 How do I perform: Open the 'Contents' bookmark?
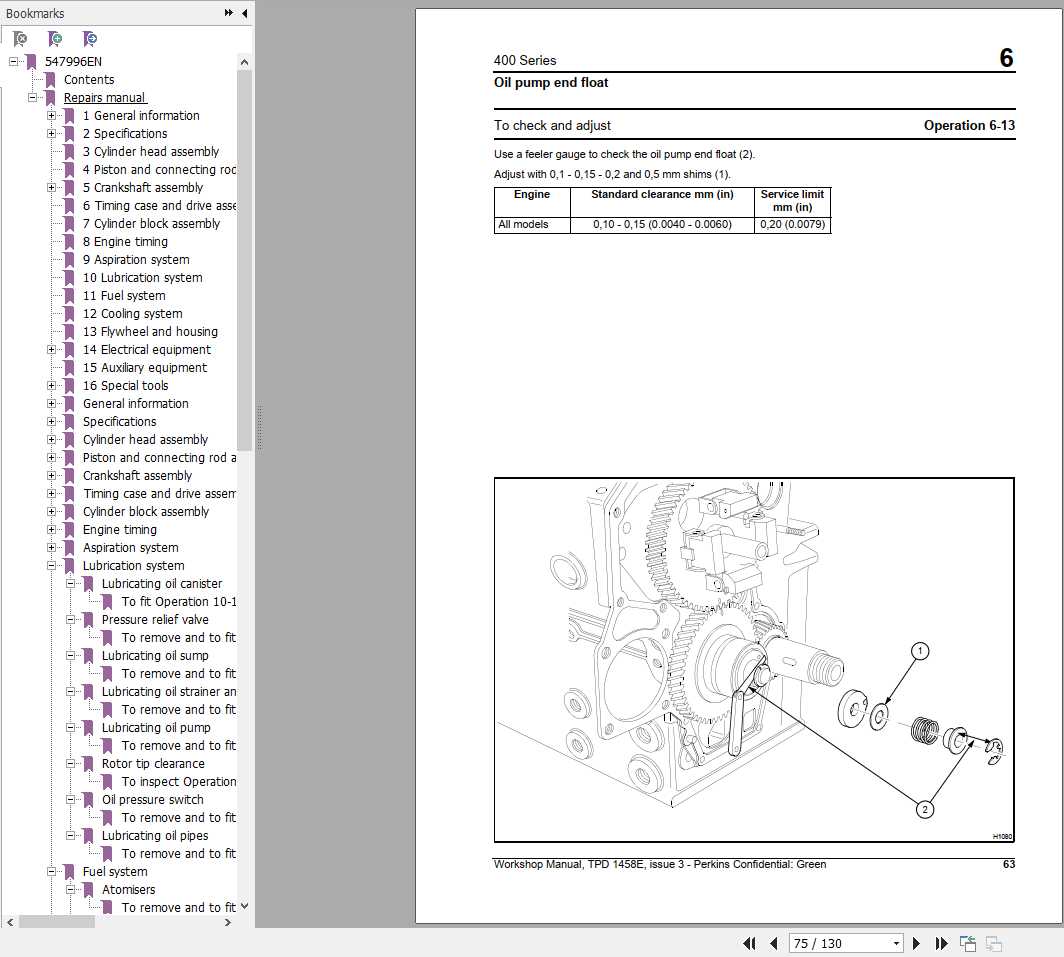point(89,79)
